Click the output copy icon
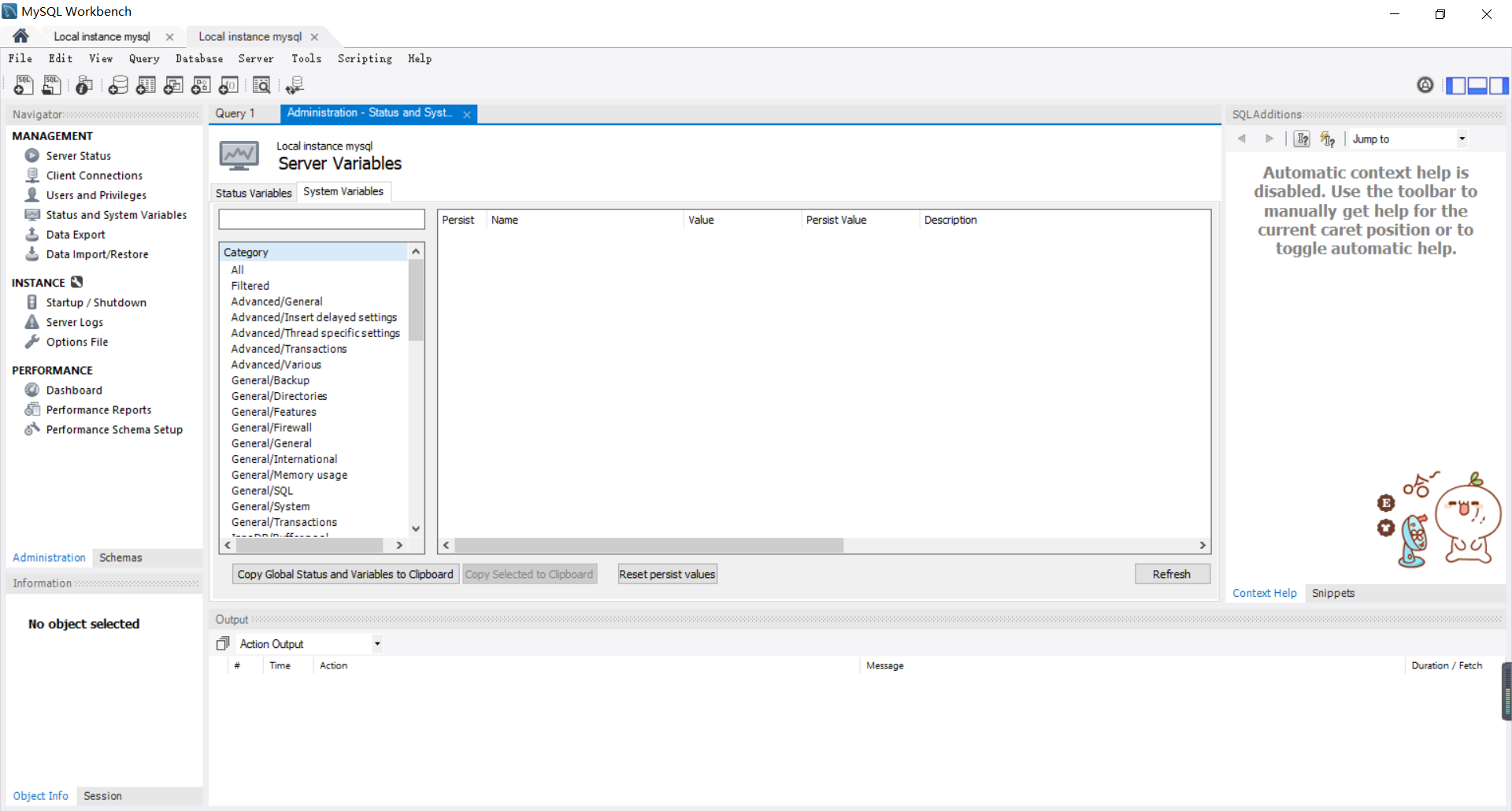The image size is (1512, 811). click(223, 644)
